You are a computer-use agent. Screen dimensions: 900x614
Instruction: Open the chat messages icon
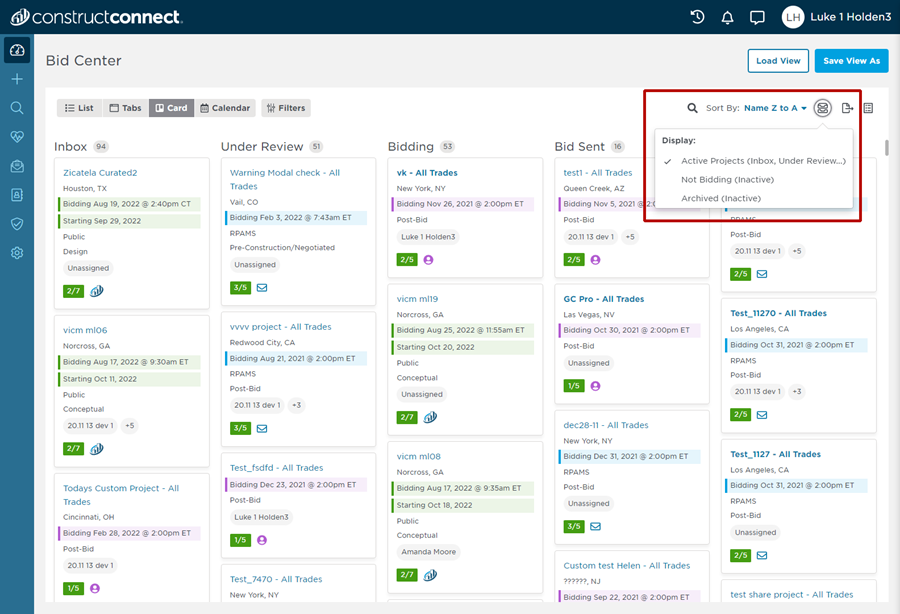(757, 17)
